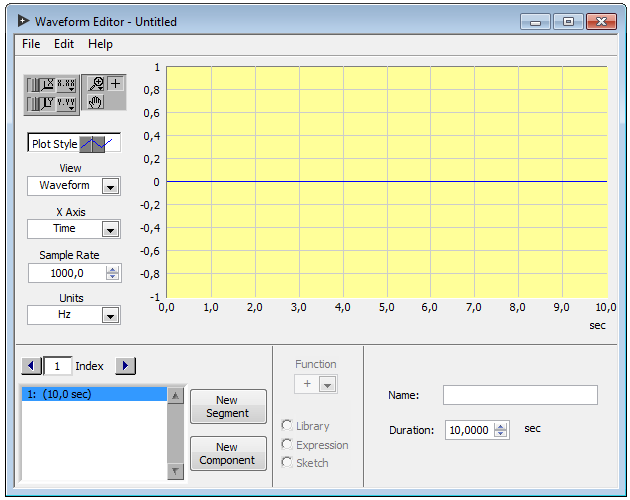Open the Units dropdown showing Hz
630x500 pixels.
pyautogui.click(x=74, y=315)
